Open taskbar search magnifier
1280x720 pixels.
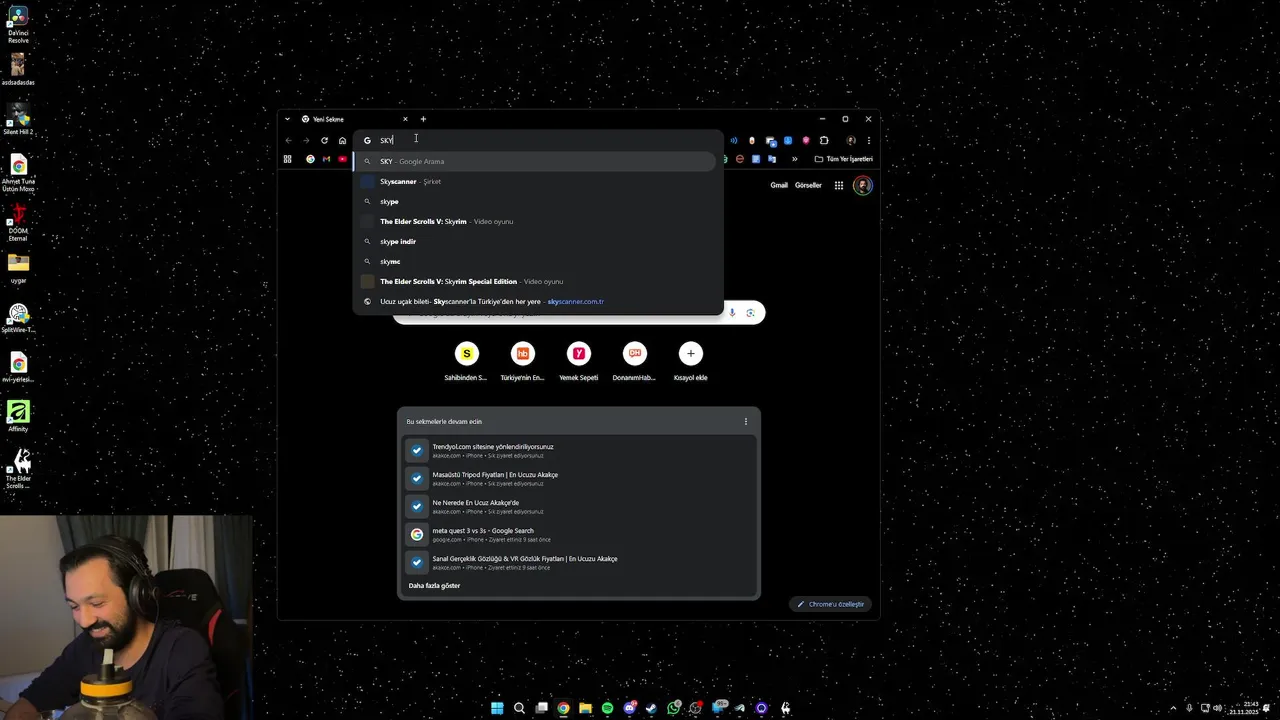[x=519, y=708]
